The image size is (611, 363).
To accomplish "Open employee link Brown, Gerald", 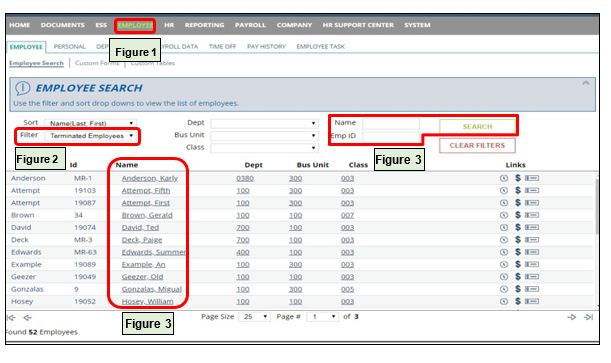I will 147,215.
